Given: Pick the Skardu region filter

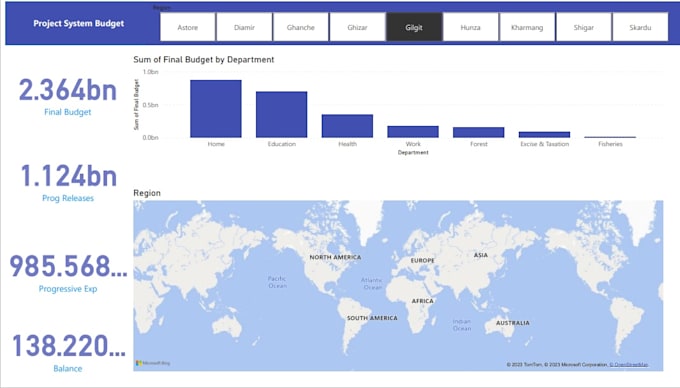Looking at the screenshot, I should tap(640, 27).
